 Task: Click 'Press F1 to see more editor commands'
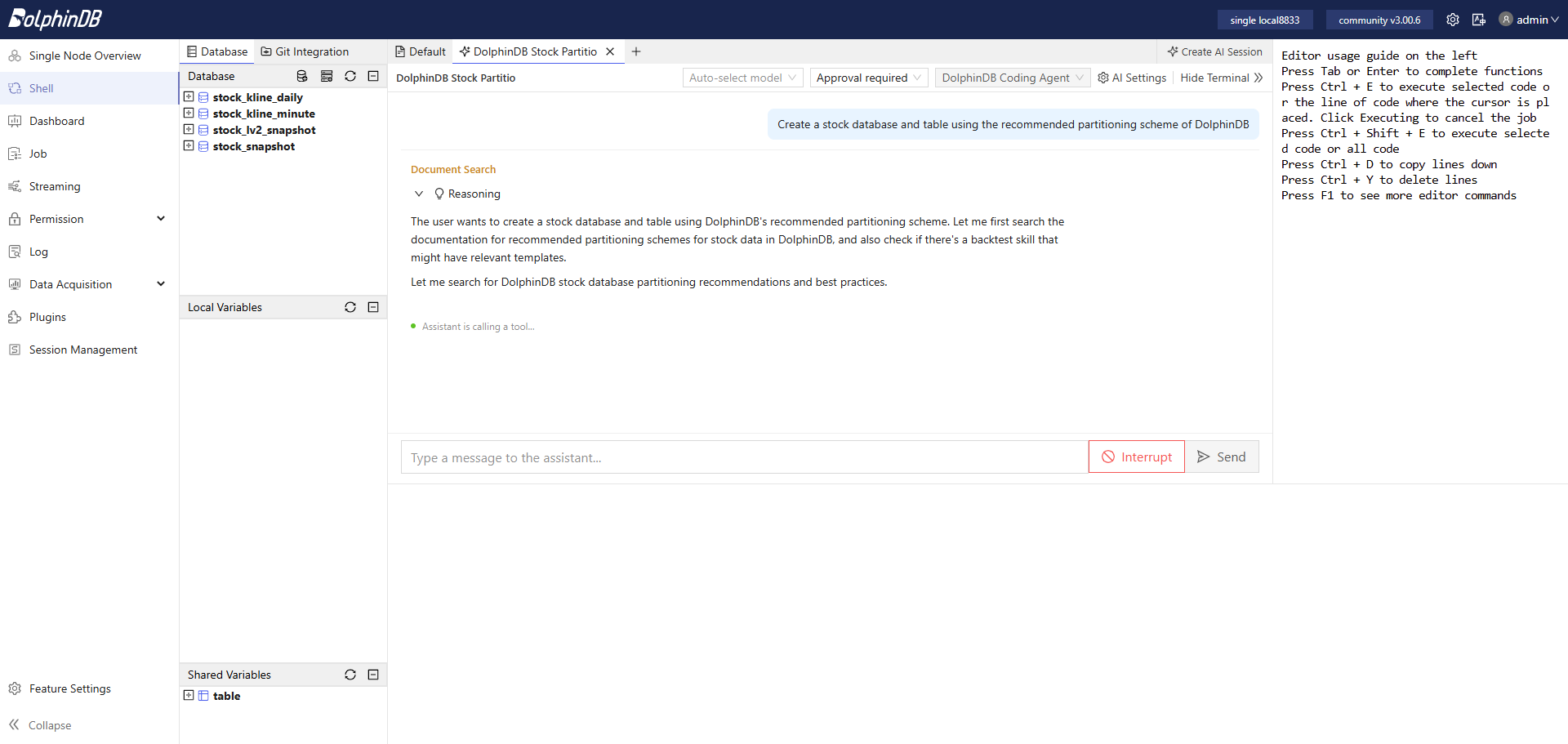point(1399,195)
